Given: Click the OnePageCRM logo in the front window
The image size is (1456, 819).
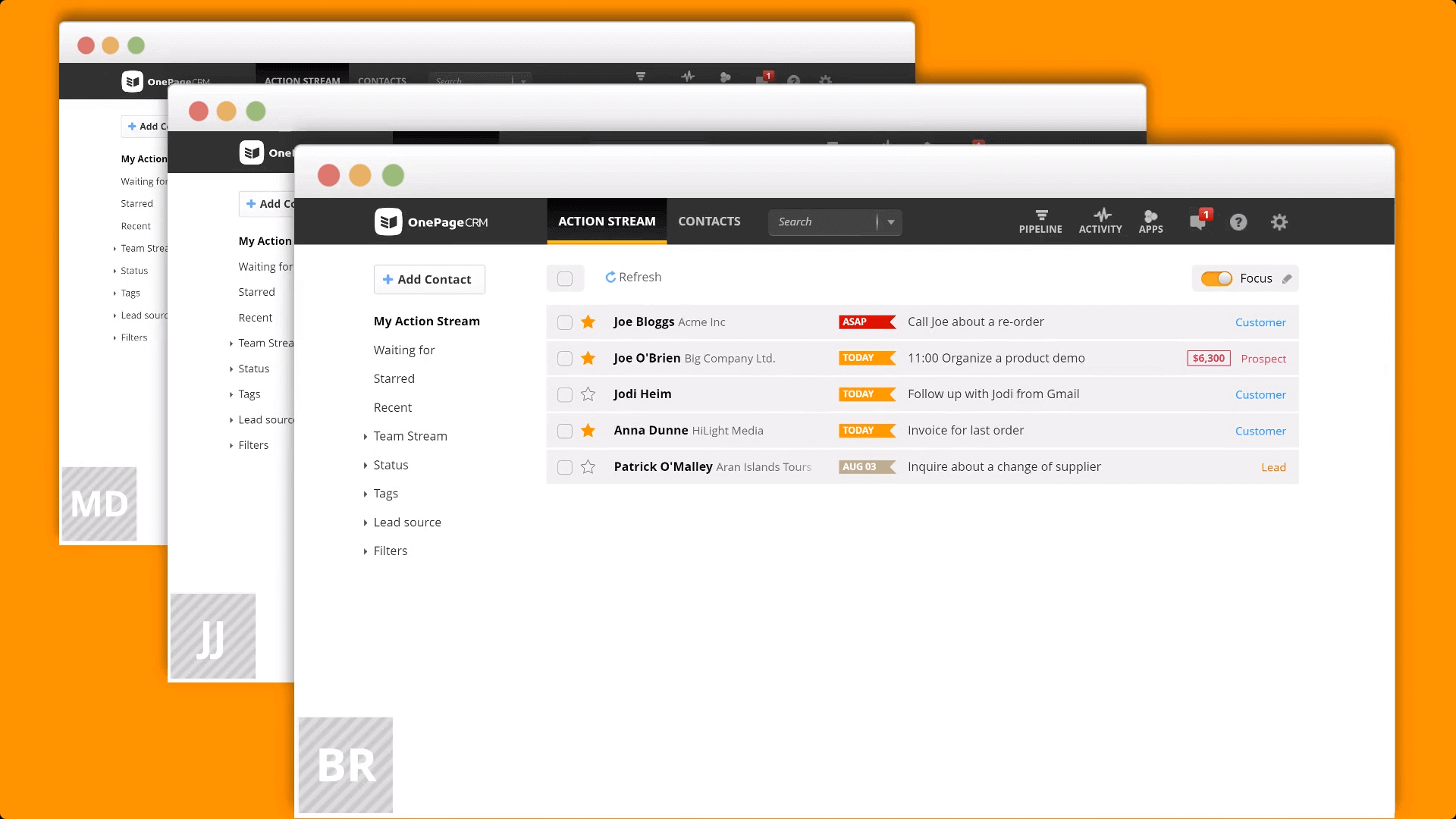Looking at the screenshot, I should coord(431,221).
